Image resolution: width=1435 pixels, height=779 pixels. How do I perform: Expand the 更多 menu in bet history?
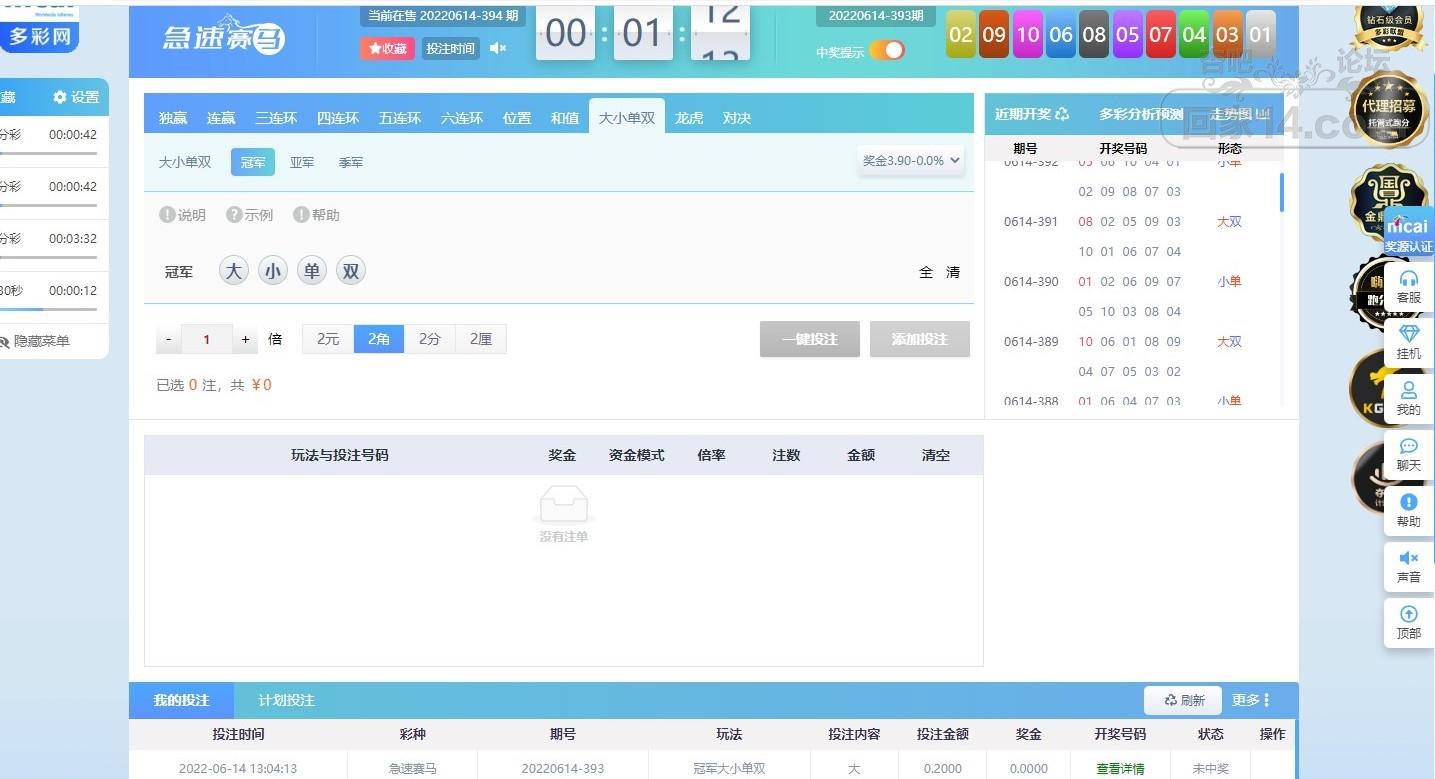tap(1251, 700)
